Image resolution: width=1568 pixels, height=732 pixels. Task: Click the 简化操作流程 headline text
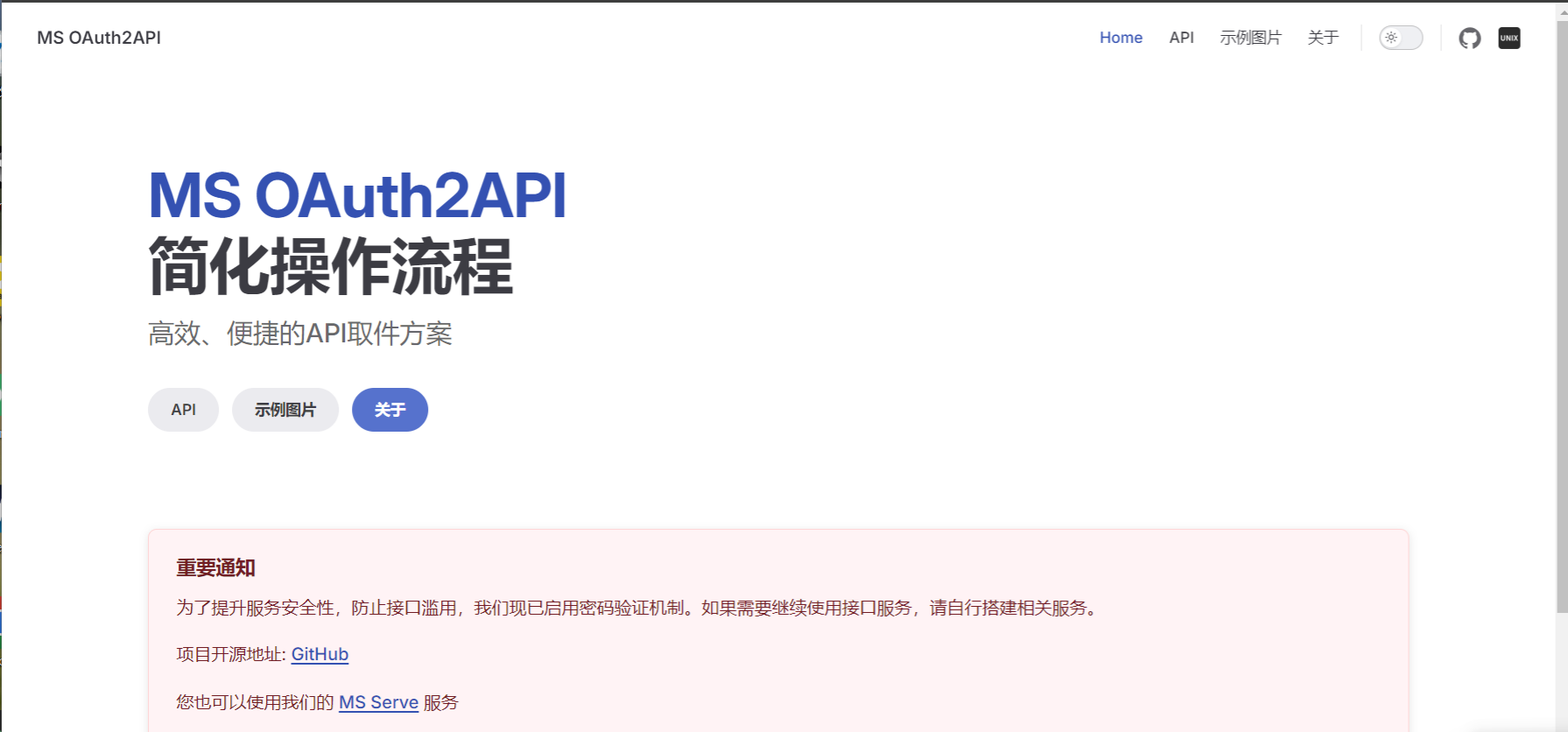tap(330, 266)
